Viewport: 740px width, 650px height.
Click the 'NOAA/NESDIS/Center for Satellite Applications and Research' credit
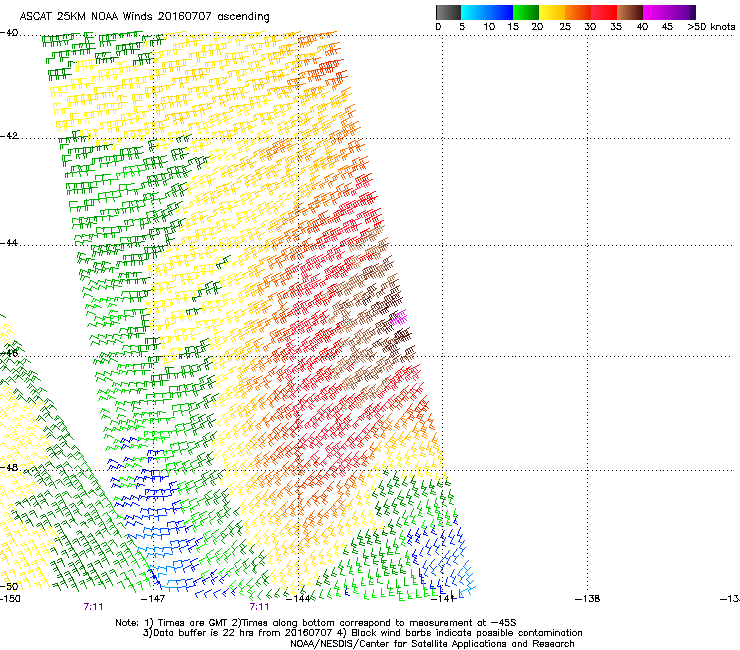point(432,644)
